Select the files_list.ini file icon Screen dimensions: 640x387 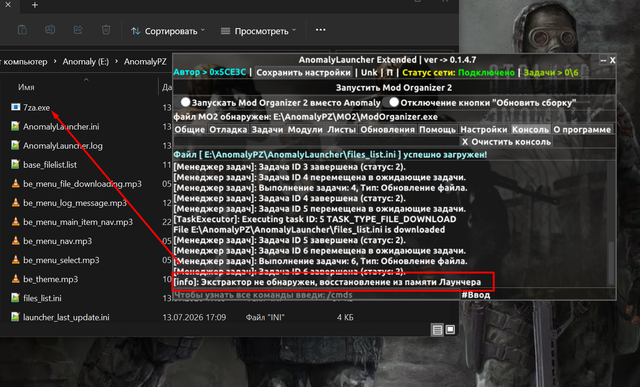pos(16,298)
